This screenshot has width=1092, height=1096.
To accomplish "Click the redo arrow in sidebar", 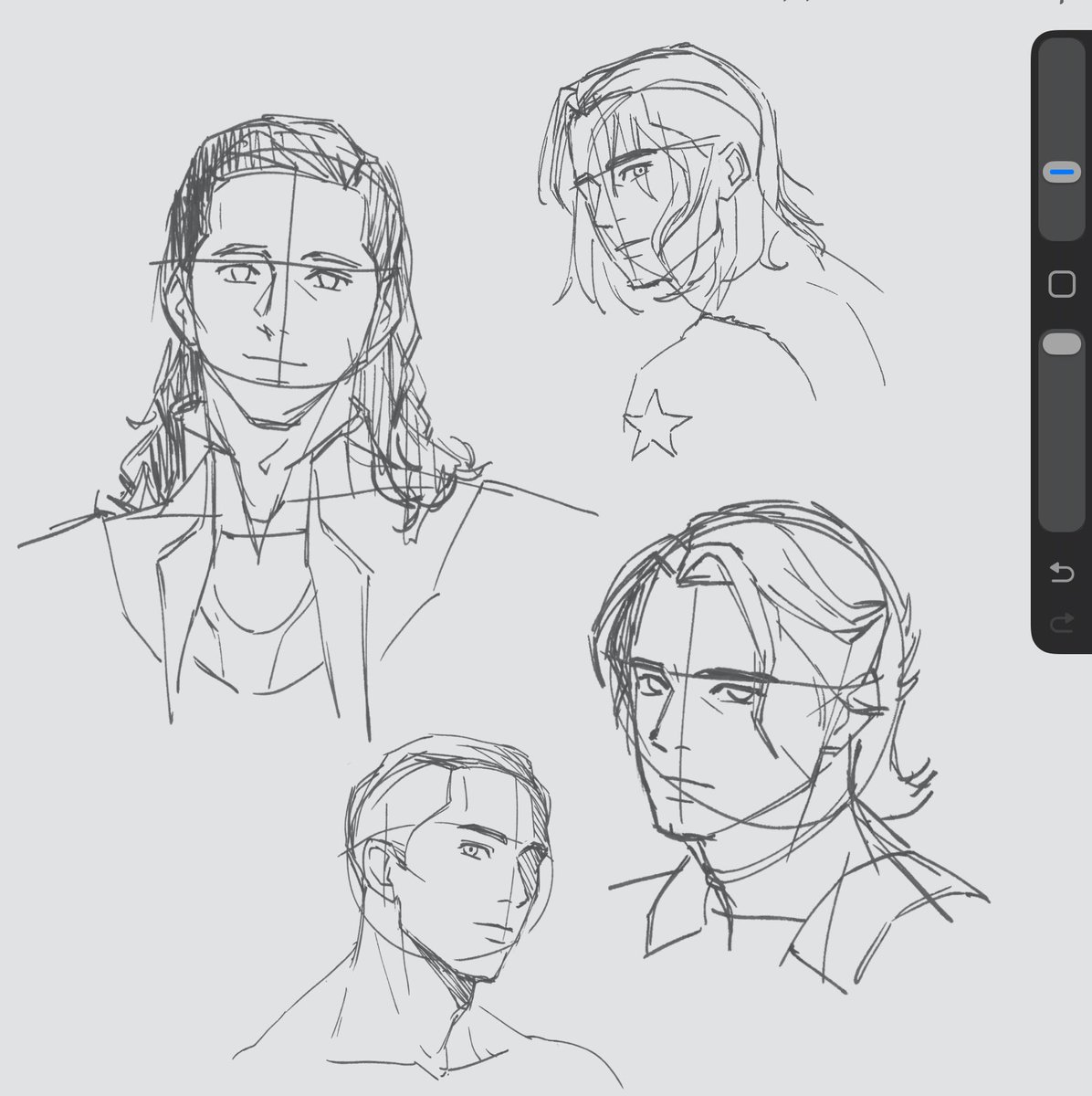I will (1062, 624).
